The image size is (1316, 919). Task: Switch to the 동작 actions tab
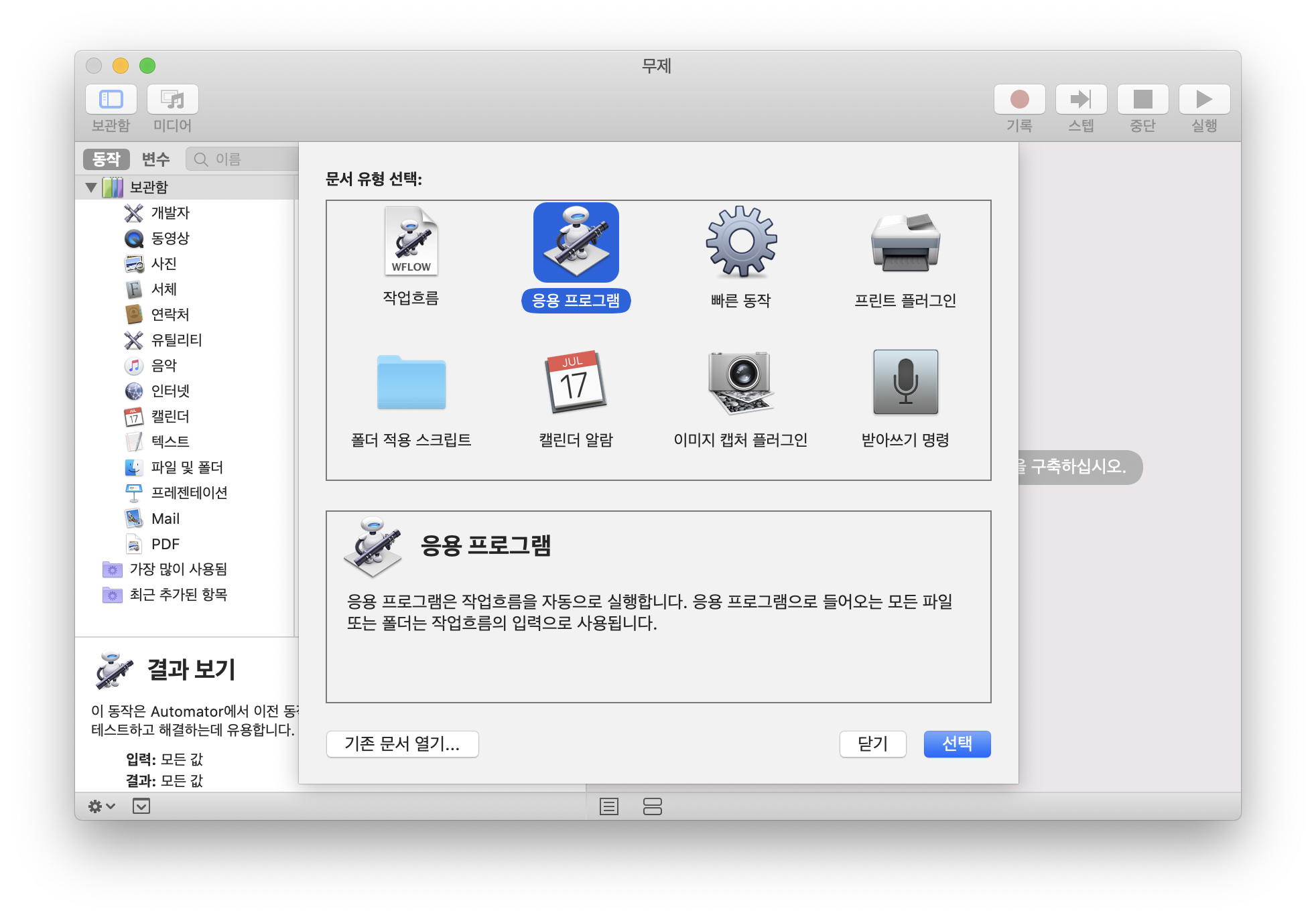(107, 159)
